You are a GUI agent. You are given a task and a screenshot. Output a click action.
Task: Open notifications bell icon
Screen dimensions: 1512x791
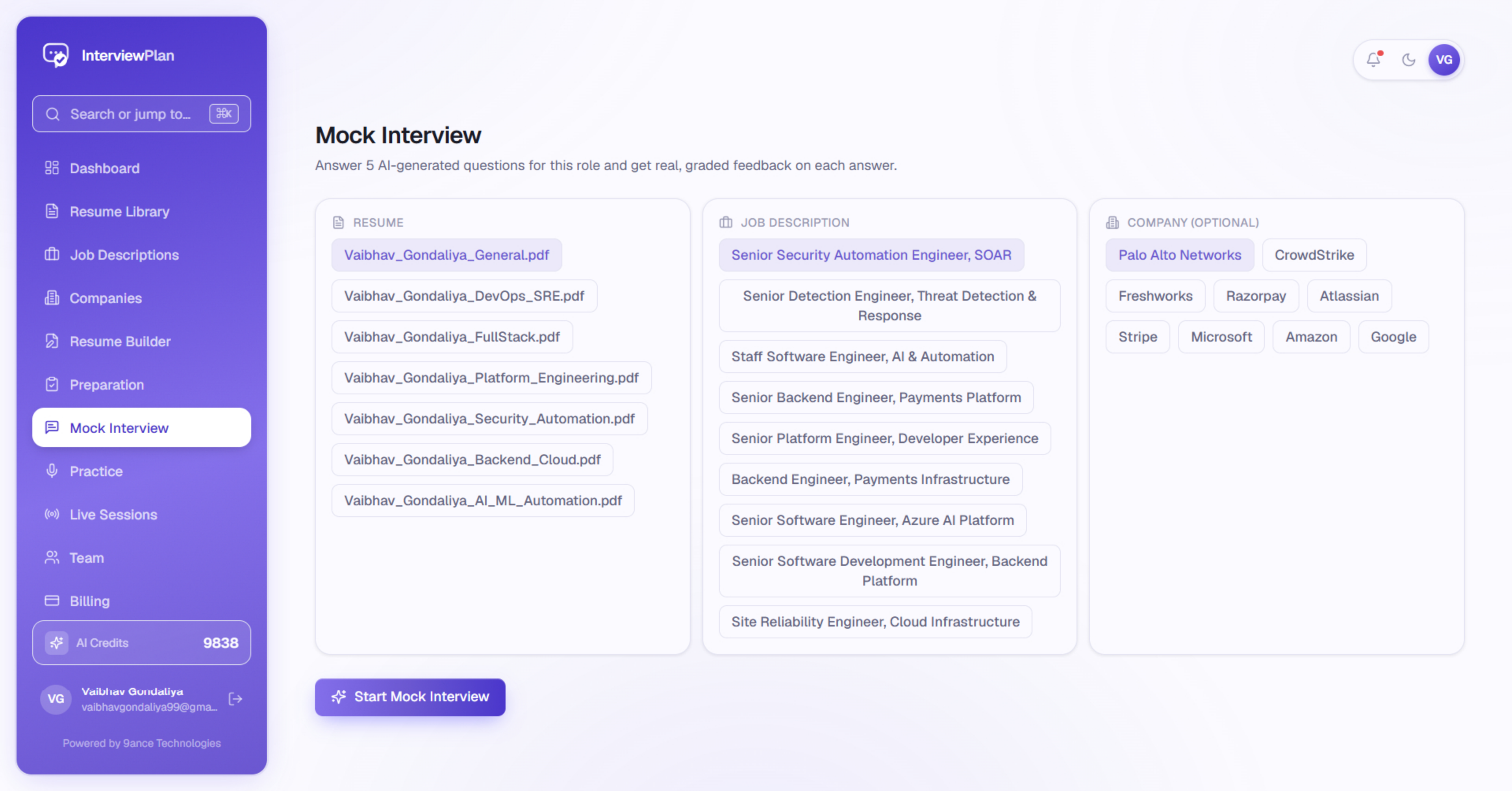[1373, 59]
